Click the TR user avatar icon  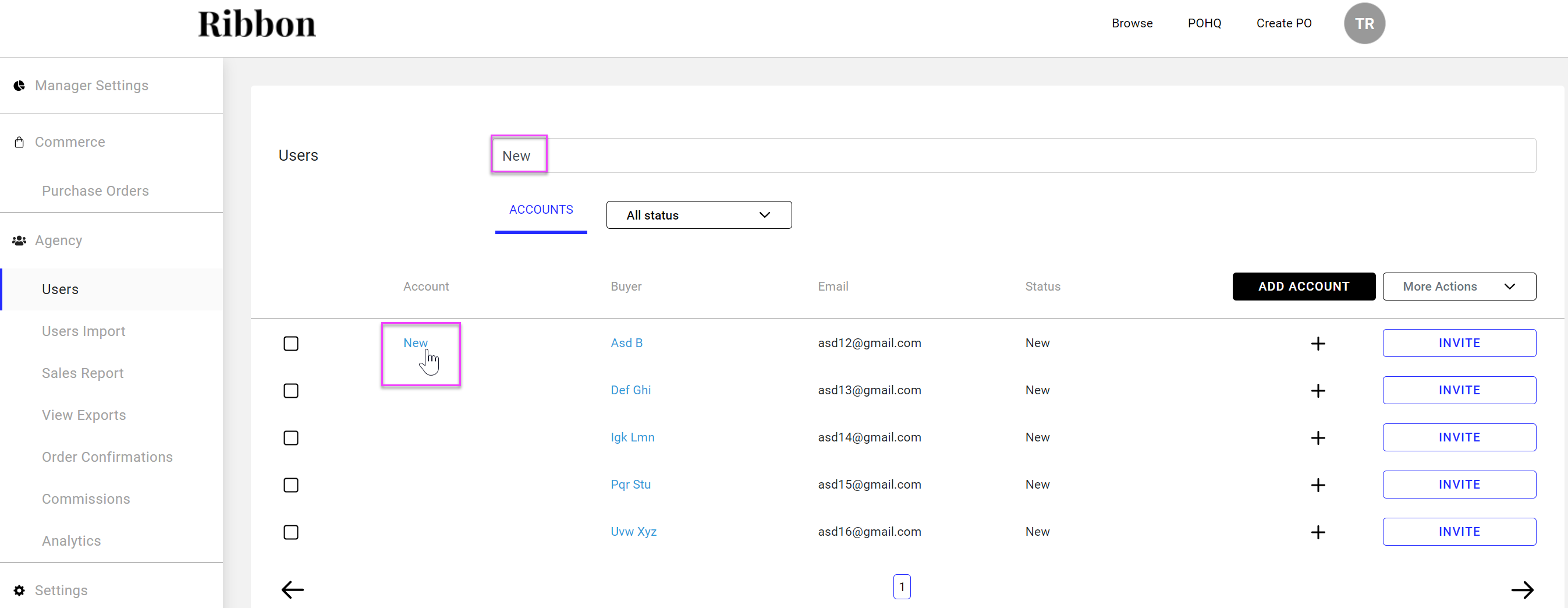[x=1364, y=24]
